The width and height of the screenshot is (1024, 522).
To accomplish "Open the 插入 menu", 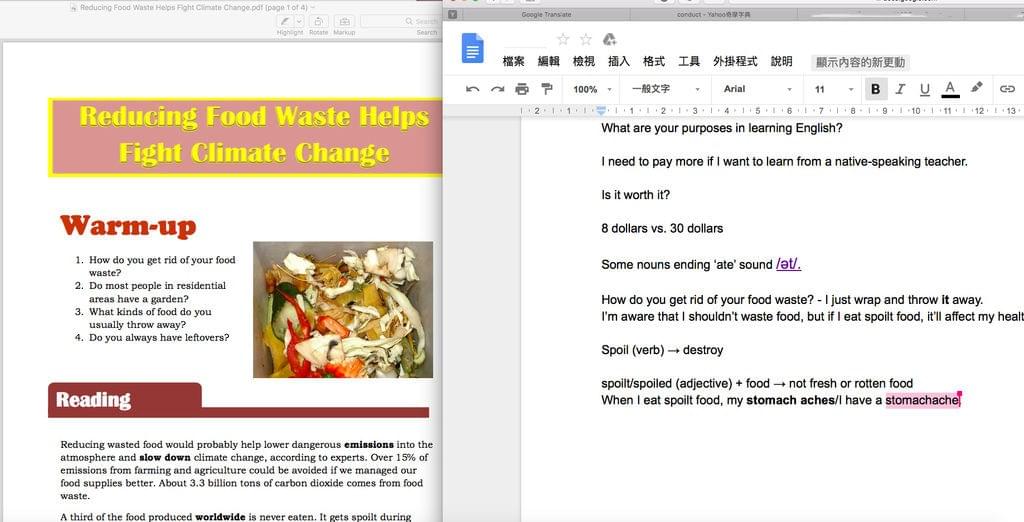I will [x=619, y=61].
